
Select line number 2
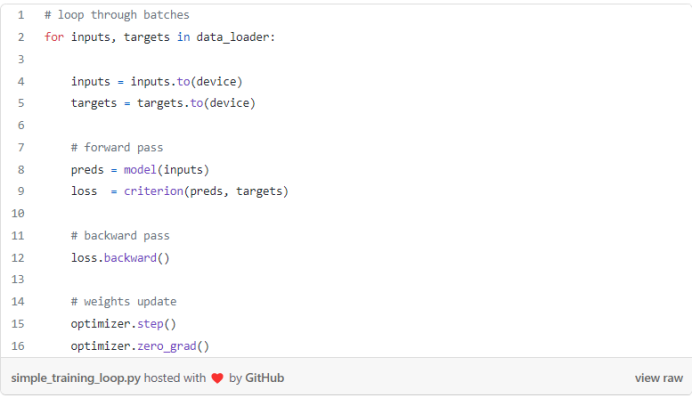point(21,37)
